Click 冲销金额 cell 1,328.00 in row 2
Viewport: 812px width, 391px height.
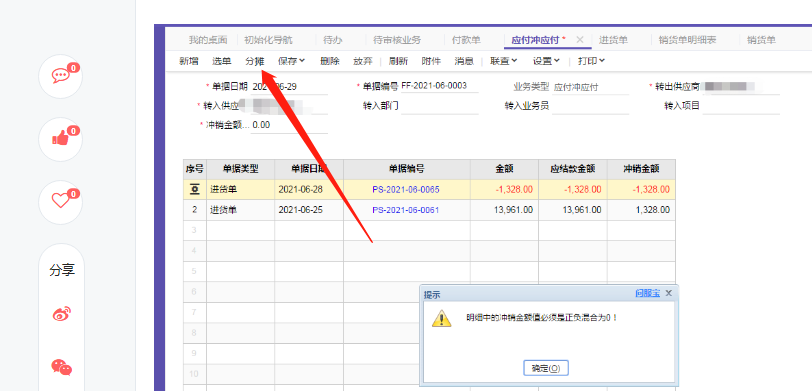click(641, 210)
